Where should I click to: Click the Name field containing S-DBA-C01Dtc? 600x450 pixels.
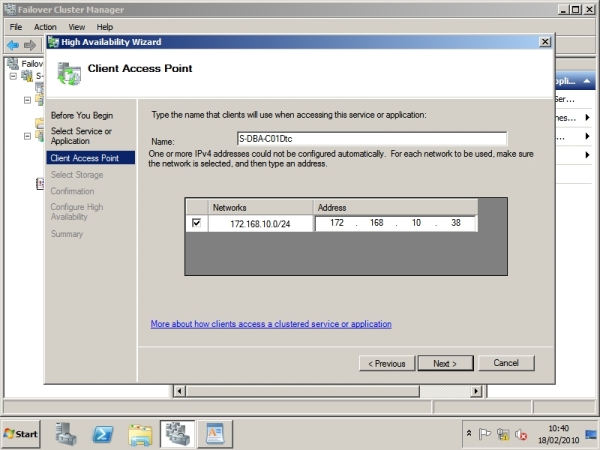click(x=372, y=139)
